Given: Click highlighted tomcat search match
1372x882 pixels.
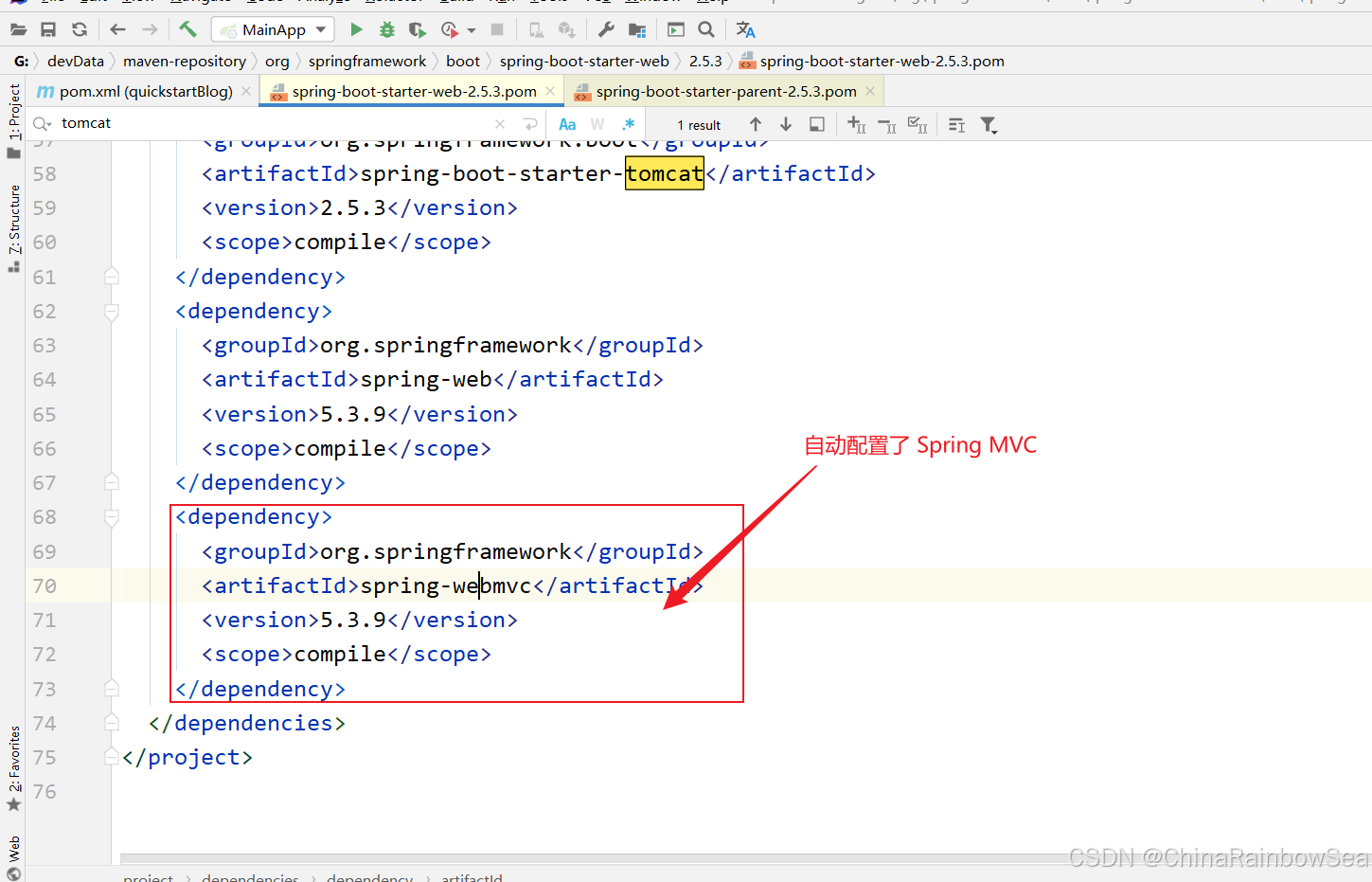Looking at the screenshot, I should click(665, 173).
